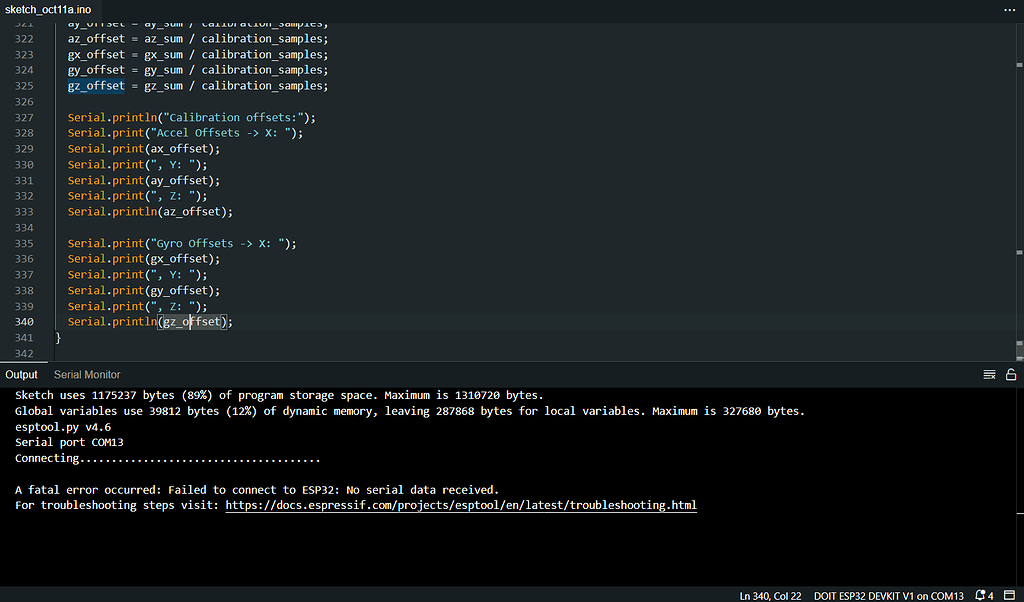The image size is (1024, 602).
Task: Toggle bottom panel icon in status bar
Action: click(1010, 595)
